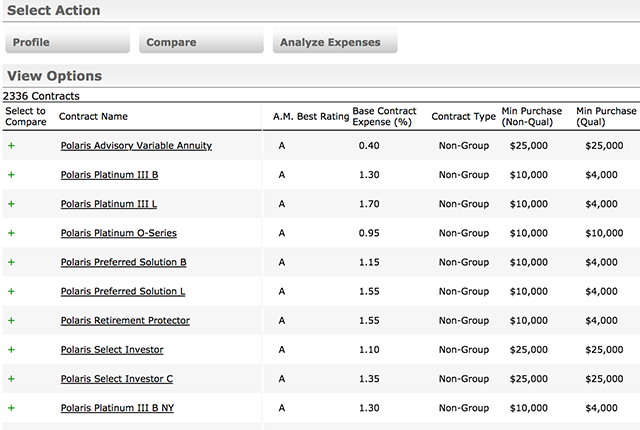Screen dimensions: 640x430
Task: Select plus icon for Polaris Retirement Protector
Action: tap(12, 321)
